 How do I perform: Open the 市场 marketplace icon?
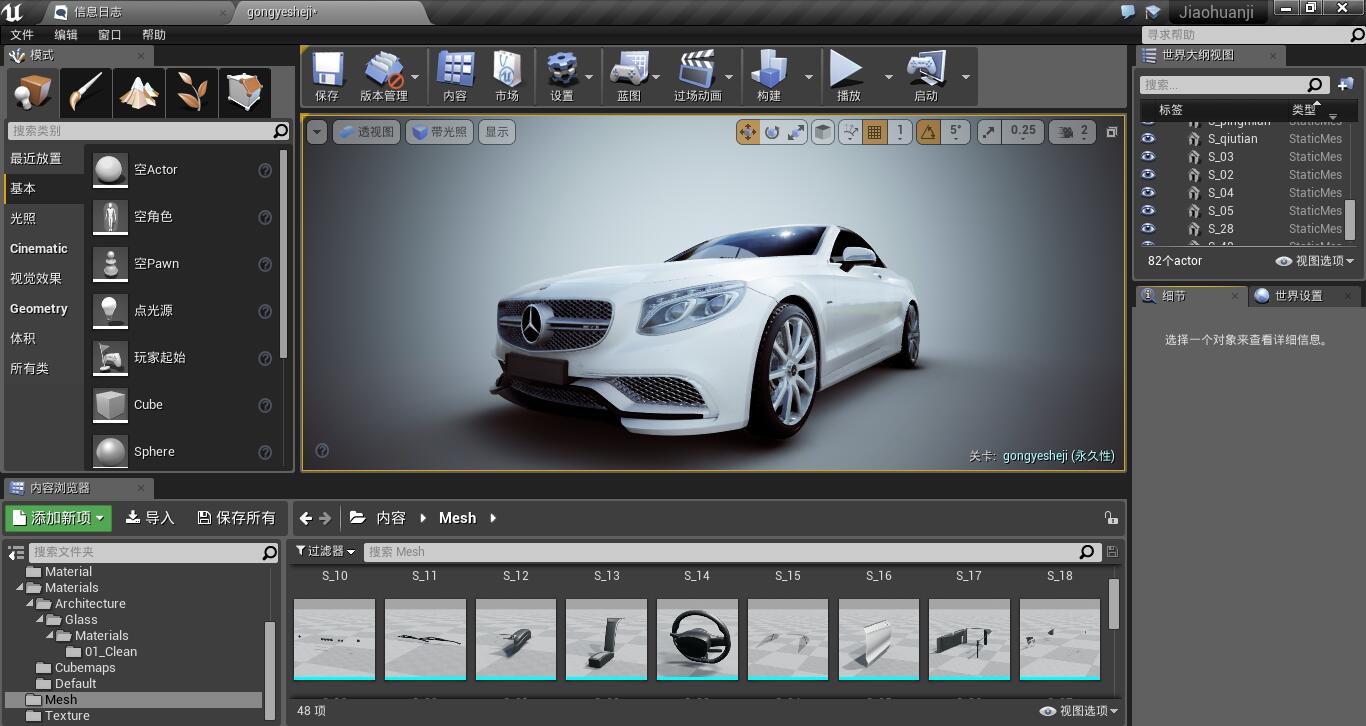click(x=507, y=77)
